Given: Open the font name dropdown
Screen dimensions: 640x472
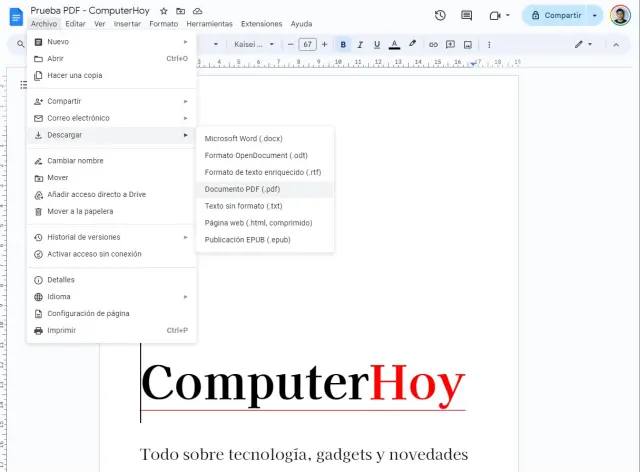Looking at the screenshot, I should 254,44.
